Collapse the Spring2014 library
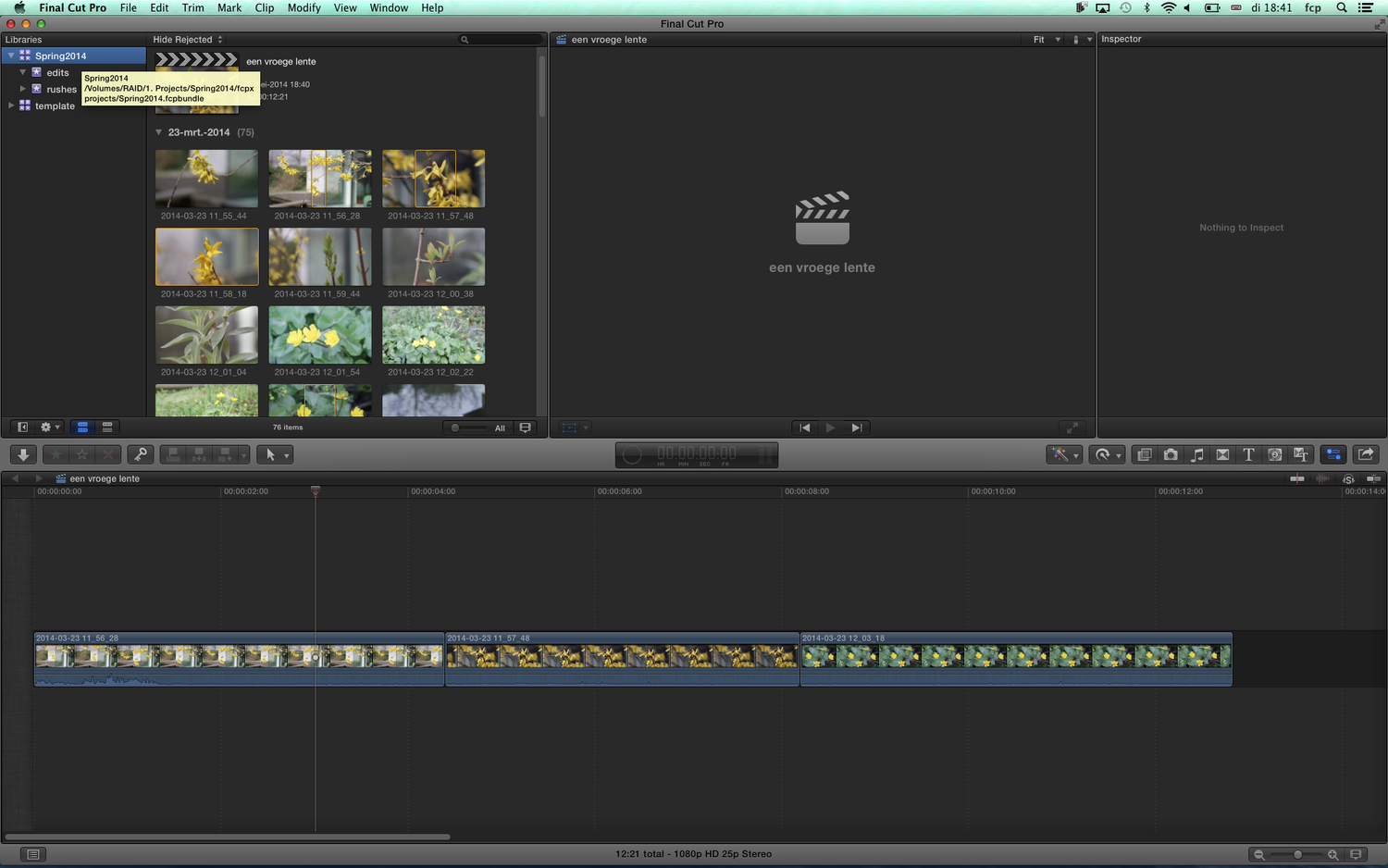 (x=11, y=56)
